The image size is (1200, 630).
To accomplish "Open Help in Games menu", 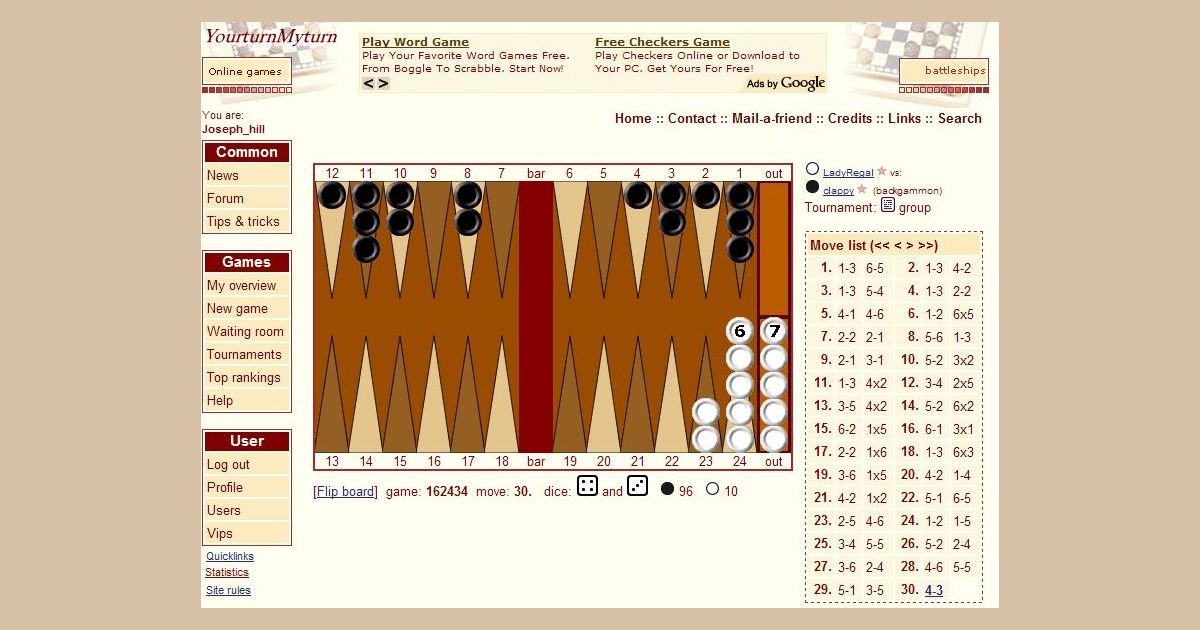I will coord(247,400).
